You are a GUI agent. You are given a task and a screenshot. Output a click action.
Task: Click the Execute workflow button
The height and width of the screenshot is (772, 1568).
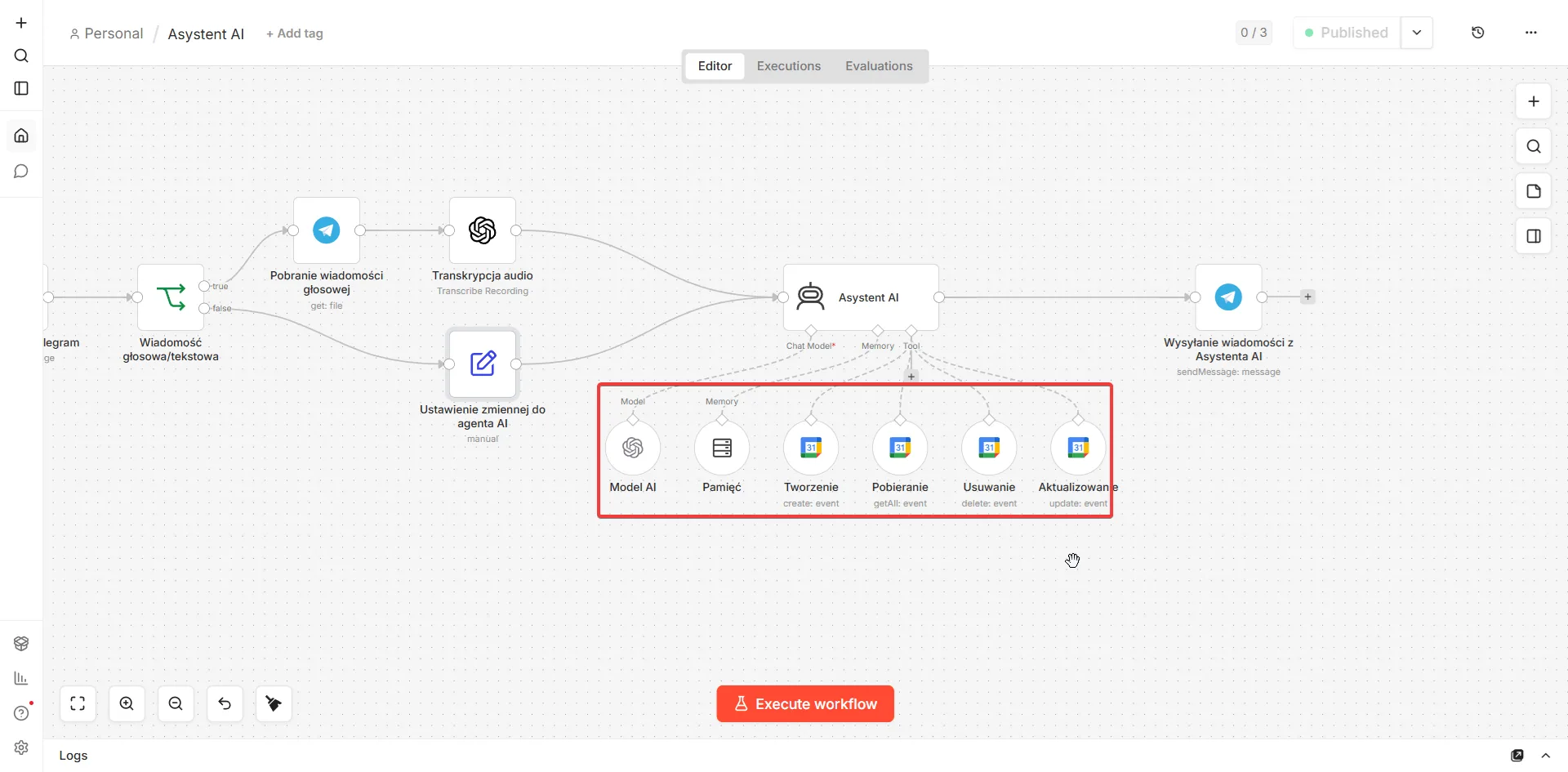[805, 704]
